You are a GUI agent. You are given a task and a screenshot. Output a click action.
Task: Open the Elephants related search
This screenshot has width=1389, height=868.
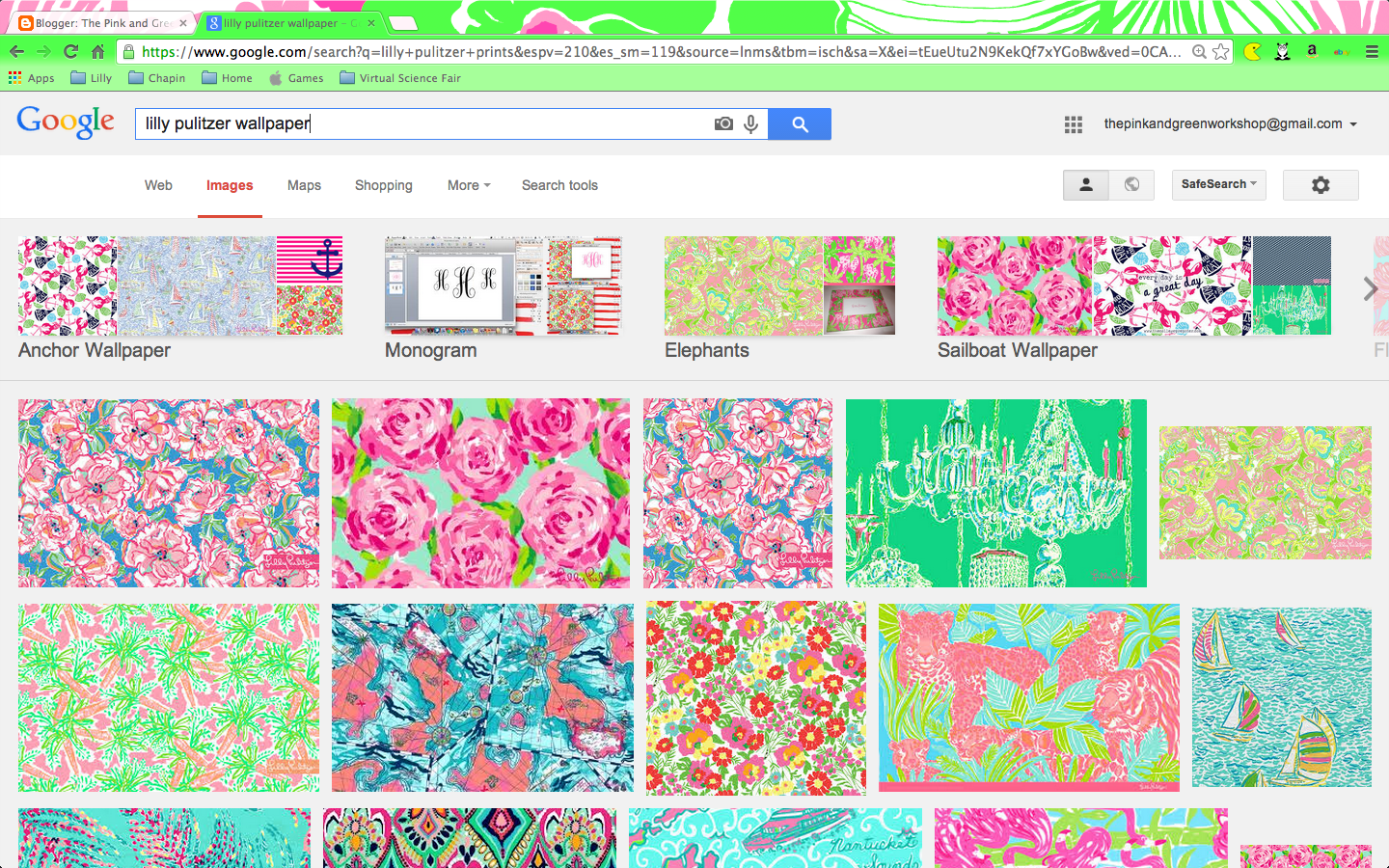click(779, 299)
